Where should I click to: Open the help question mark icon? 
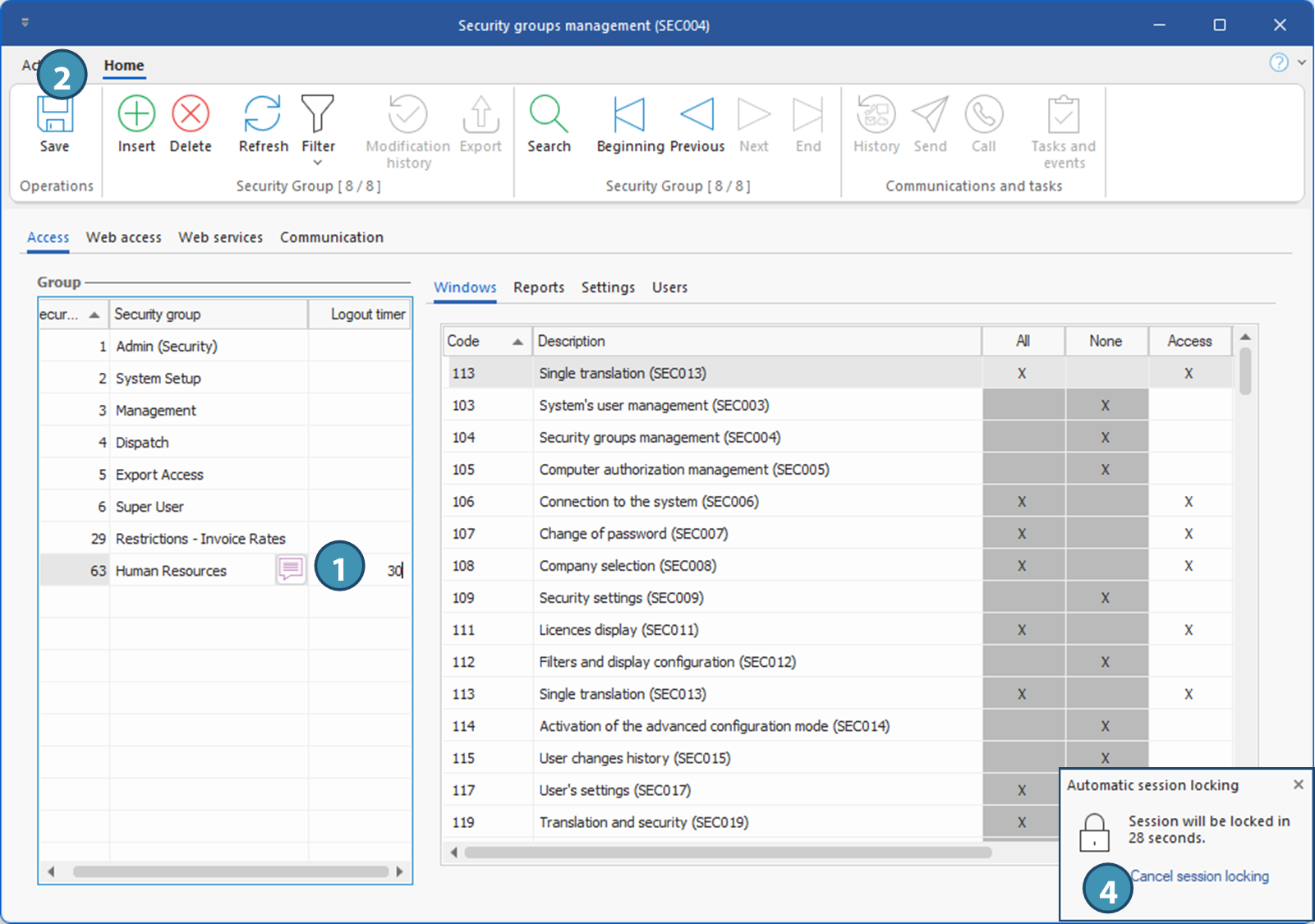(x=1278, y=62)
